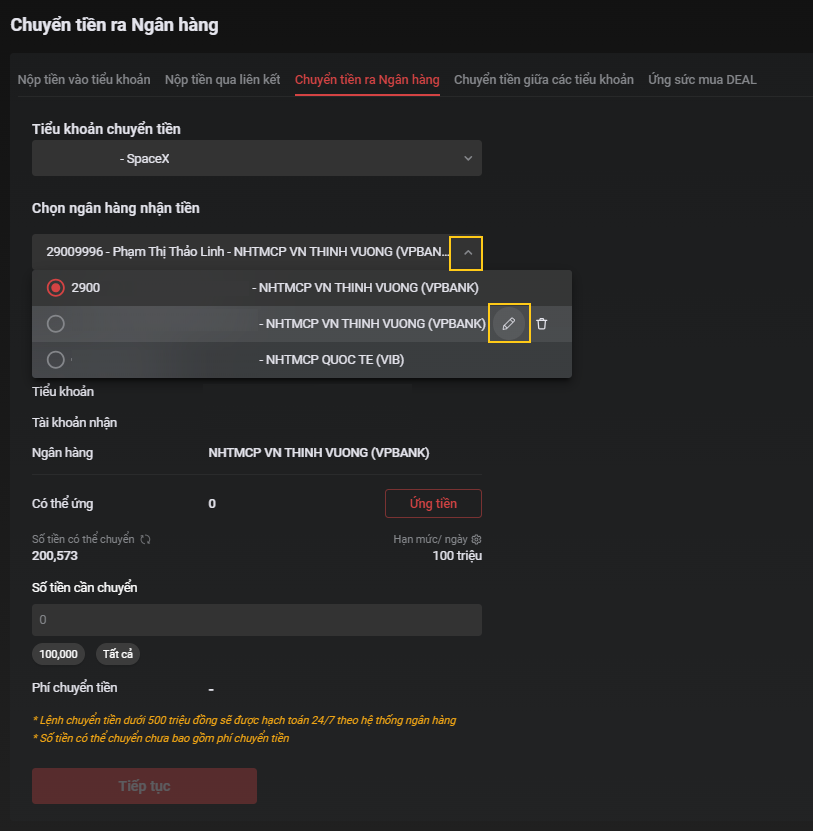Select the Chuyển tiền ra Ngân hàng tab

367,80
